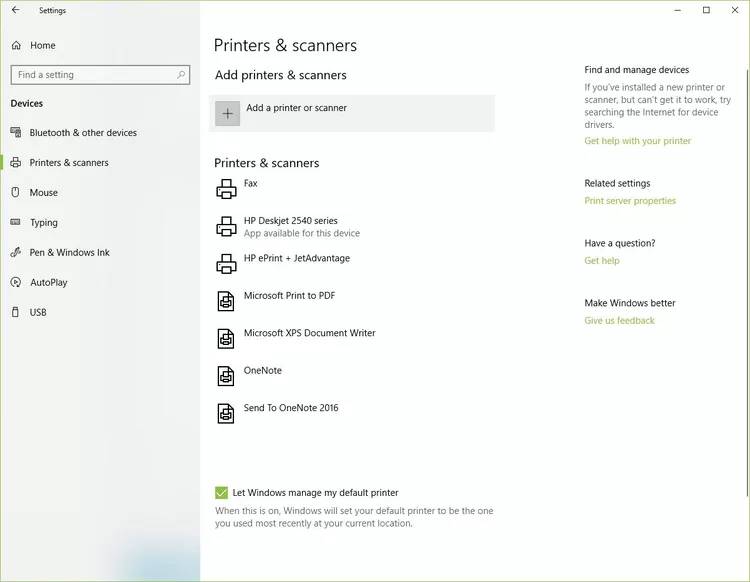Click the Bluetooth & other devices icon
750x582 pixels.
16,132
